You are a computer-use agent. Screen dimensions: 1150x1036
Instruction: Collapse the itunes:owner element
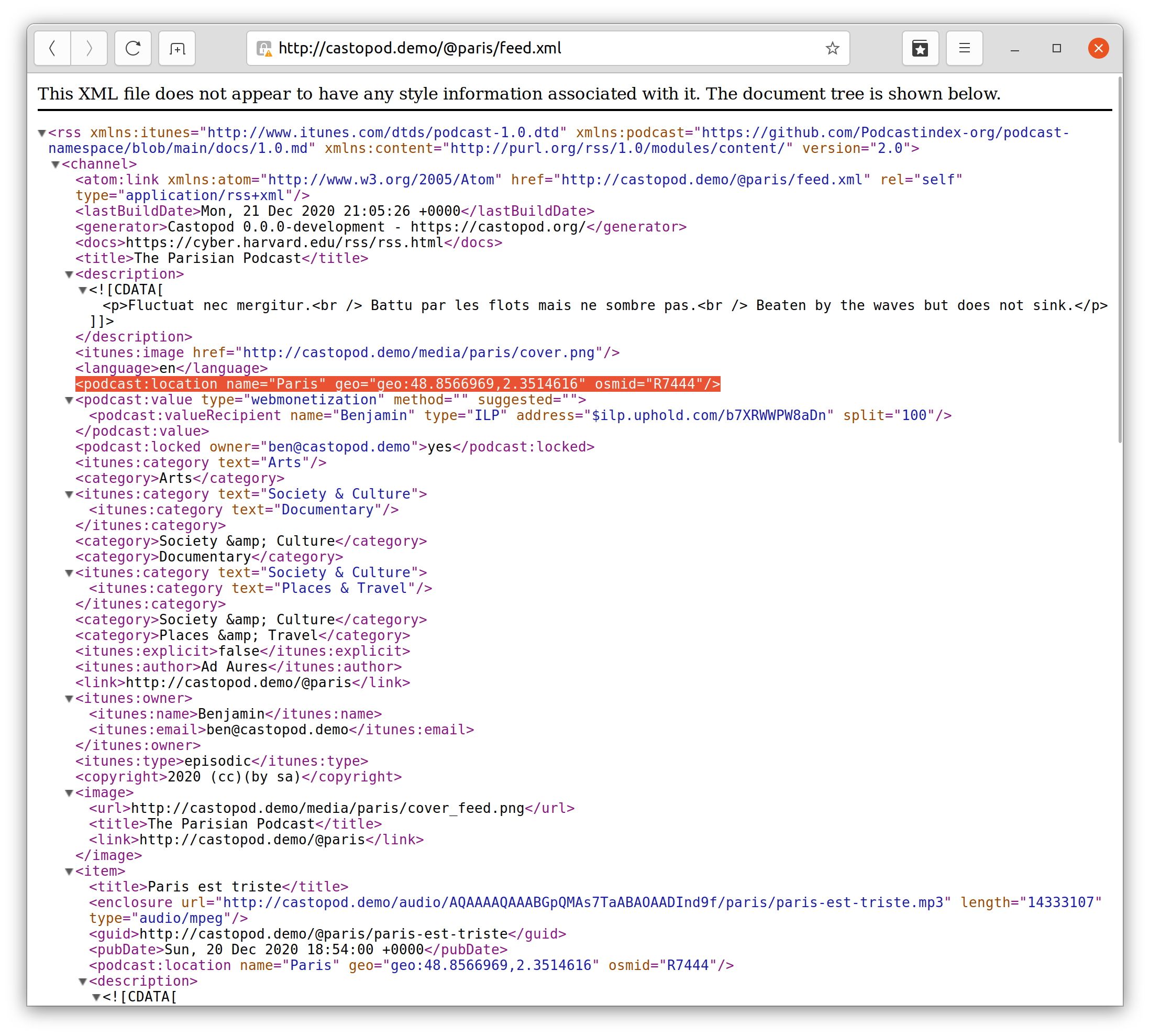click(69, 699)
